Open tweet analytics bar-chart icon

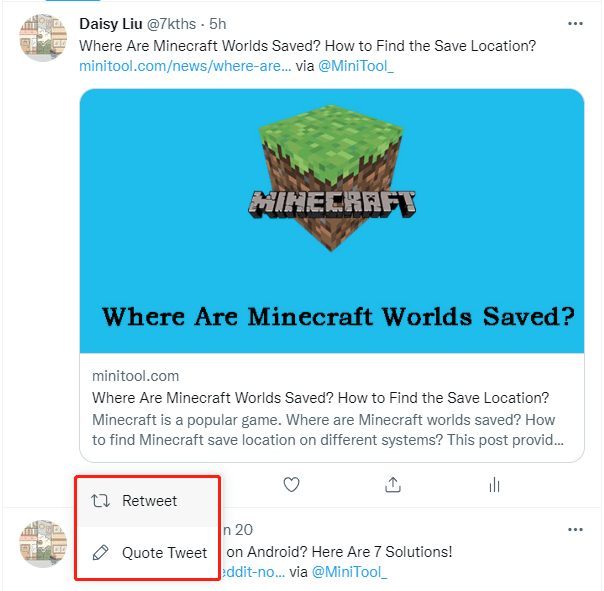coord(494,485)
